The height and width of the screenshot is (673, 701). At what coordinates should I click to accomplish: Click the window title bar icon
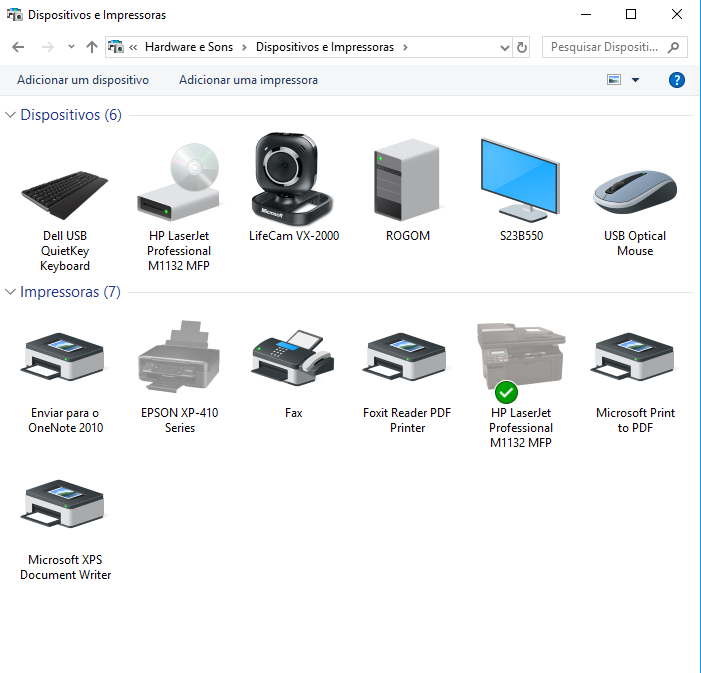(14, 14)
